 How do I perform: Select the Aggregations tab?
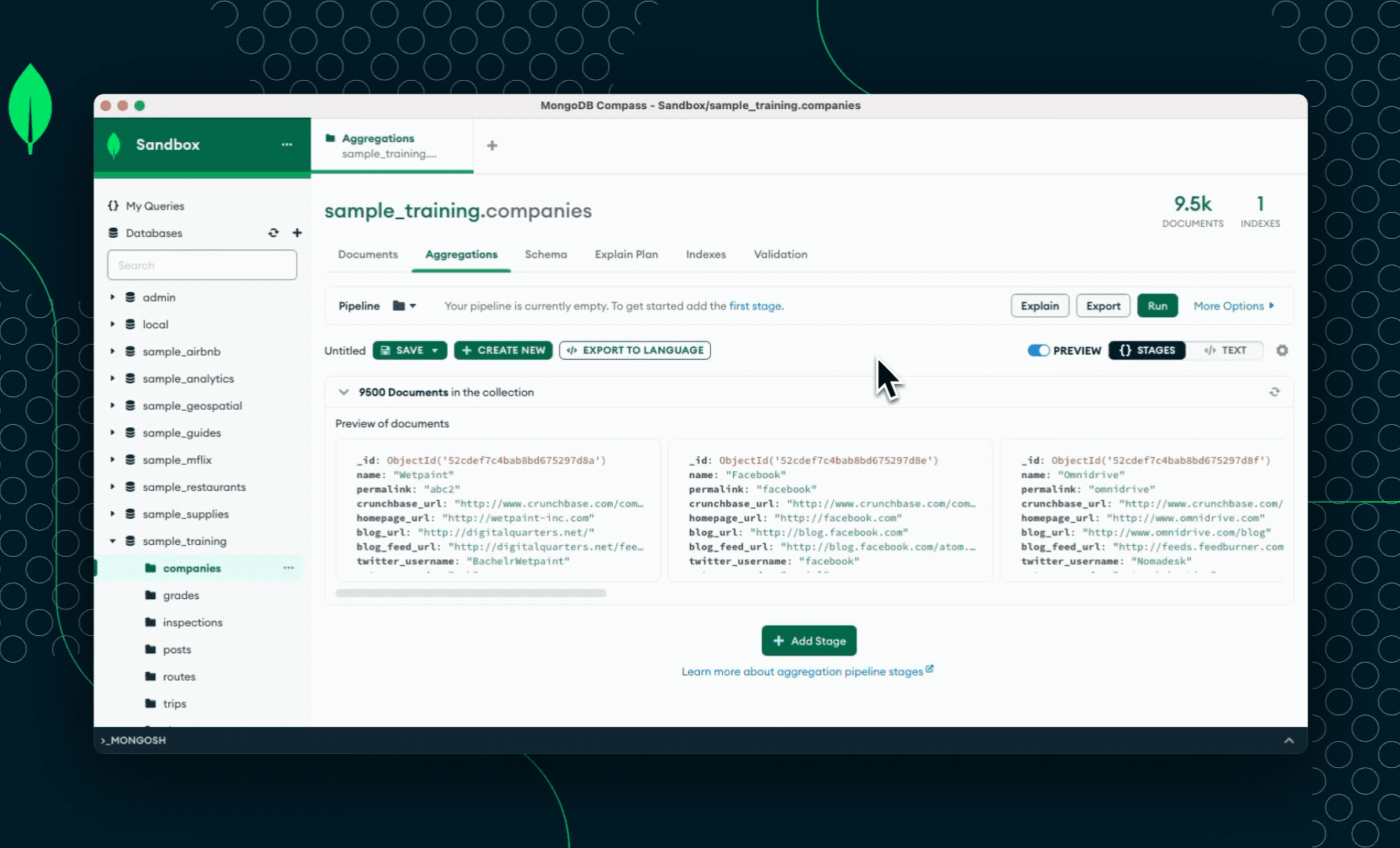(461, 254)
